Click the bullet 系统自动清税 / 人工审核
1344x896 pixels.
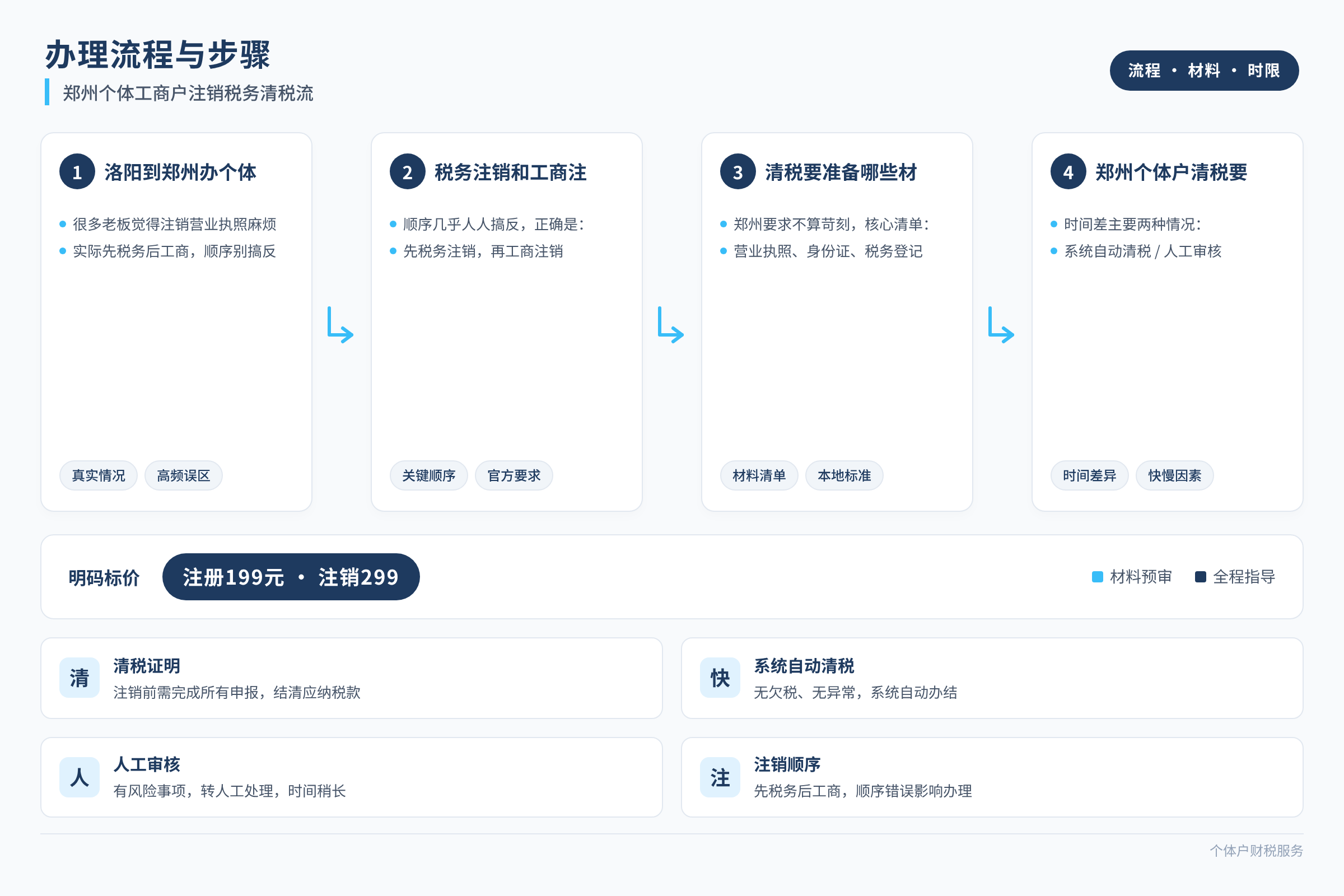[x=1142, y=251]
